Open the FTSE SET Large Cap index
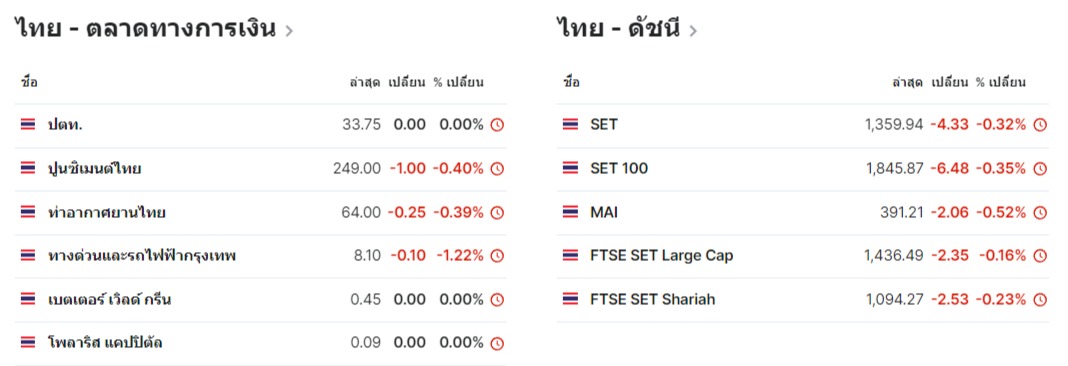 (x=661, y=256)
